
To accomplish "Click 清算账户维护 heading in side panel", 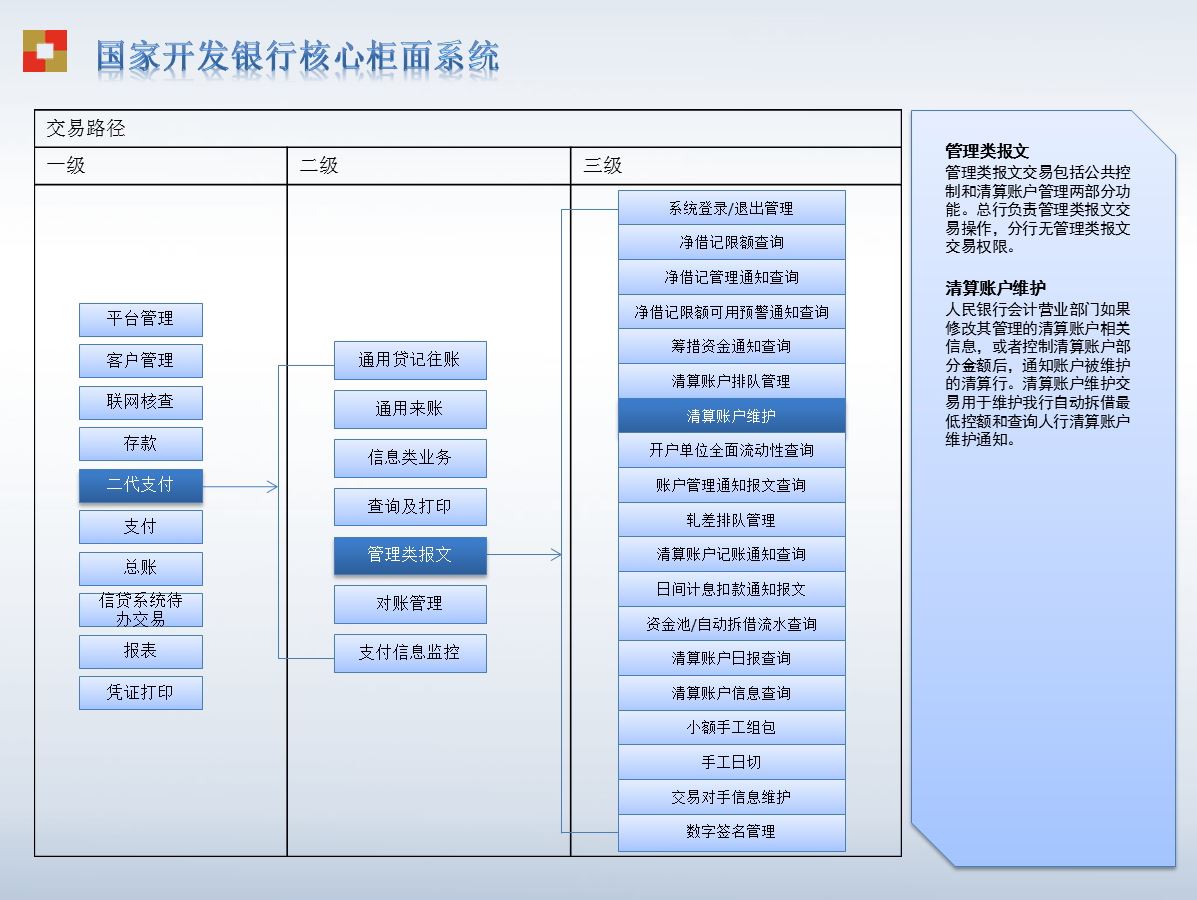I will tap(995, 288).
